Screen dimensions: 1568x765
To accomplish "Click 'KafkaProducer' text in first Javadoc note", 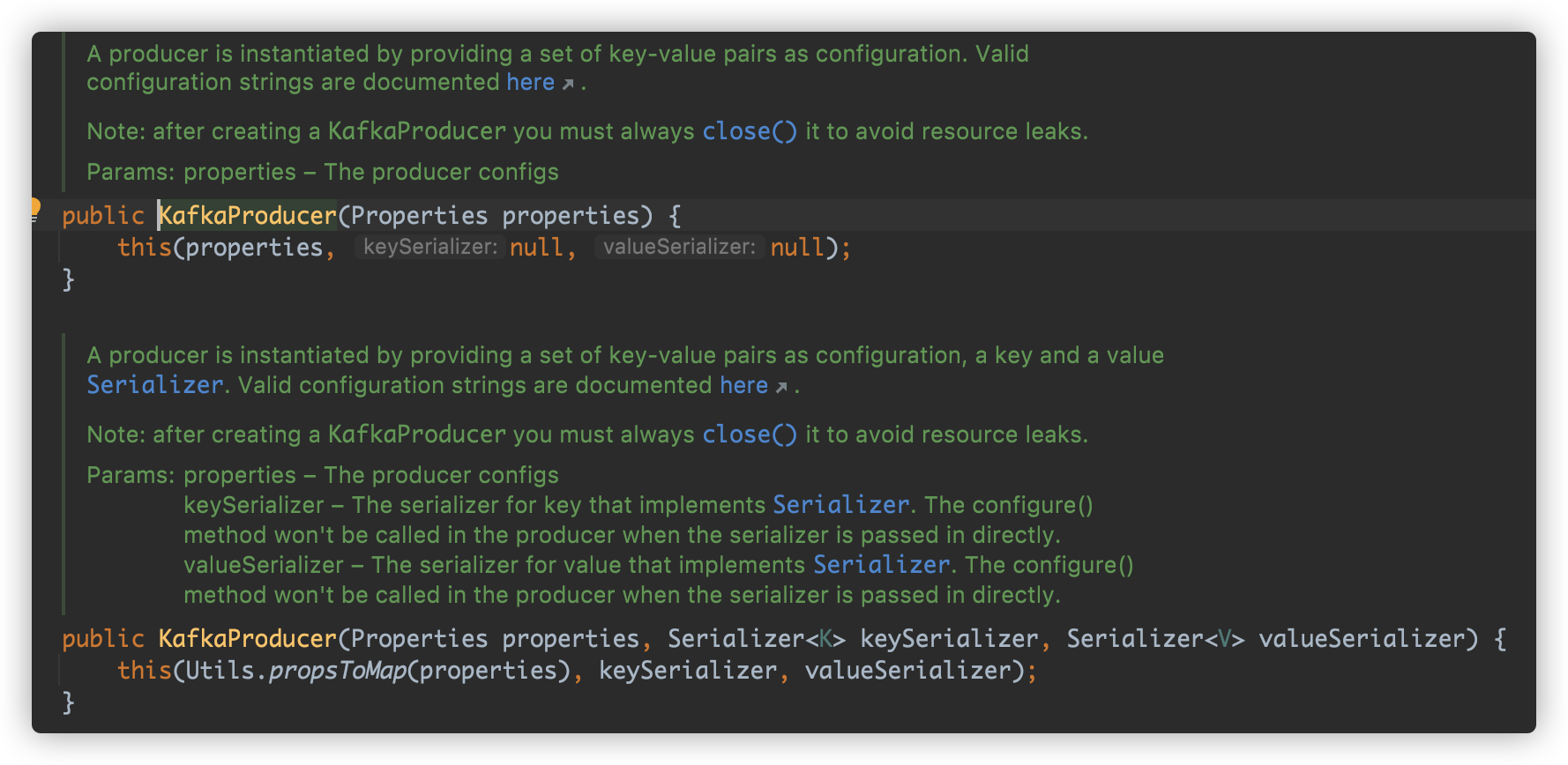I will (x=417, y=131).
